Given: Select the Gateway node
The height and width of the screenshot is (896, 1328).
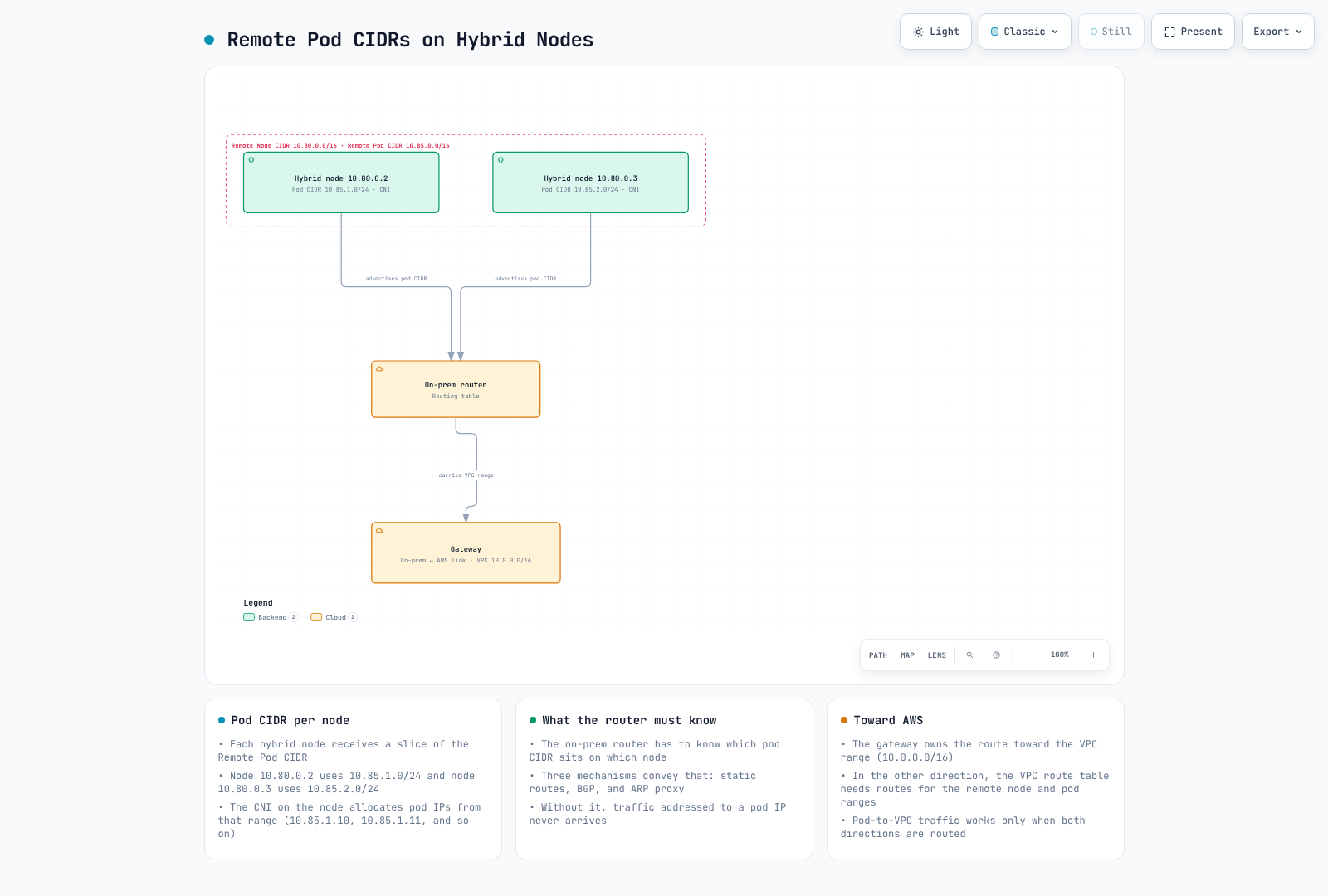Looking at the screenshot, I should tap(466, 553).
